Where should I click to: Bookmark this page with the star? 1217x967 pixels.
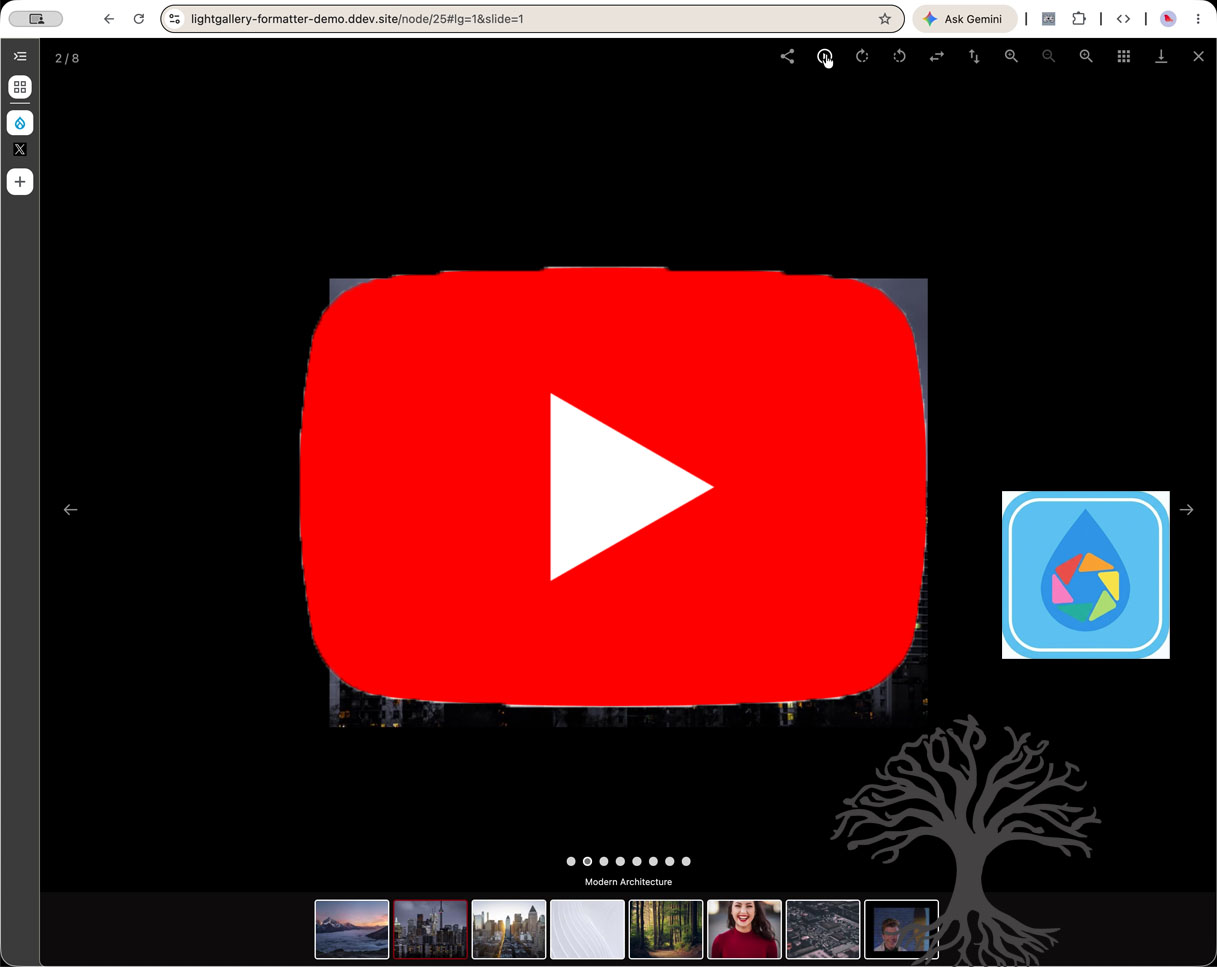885,19
